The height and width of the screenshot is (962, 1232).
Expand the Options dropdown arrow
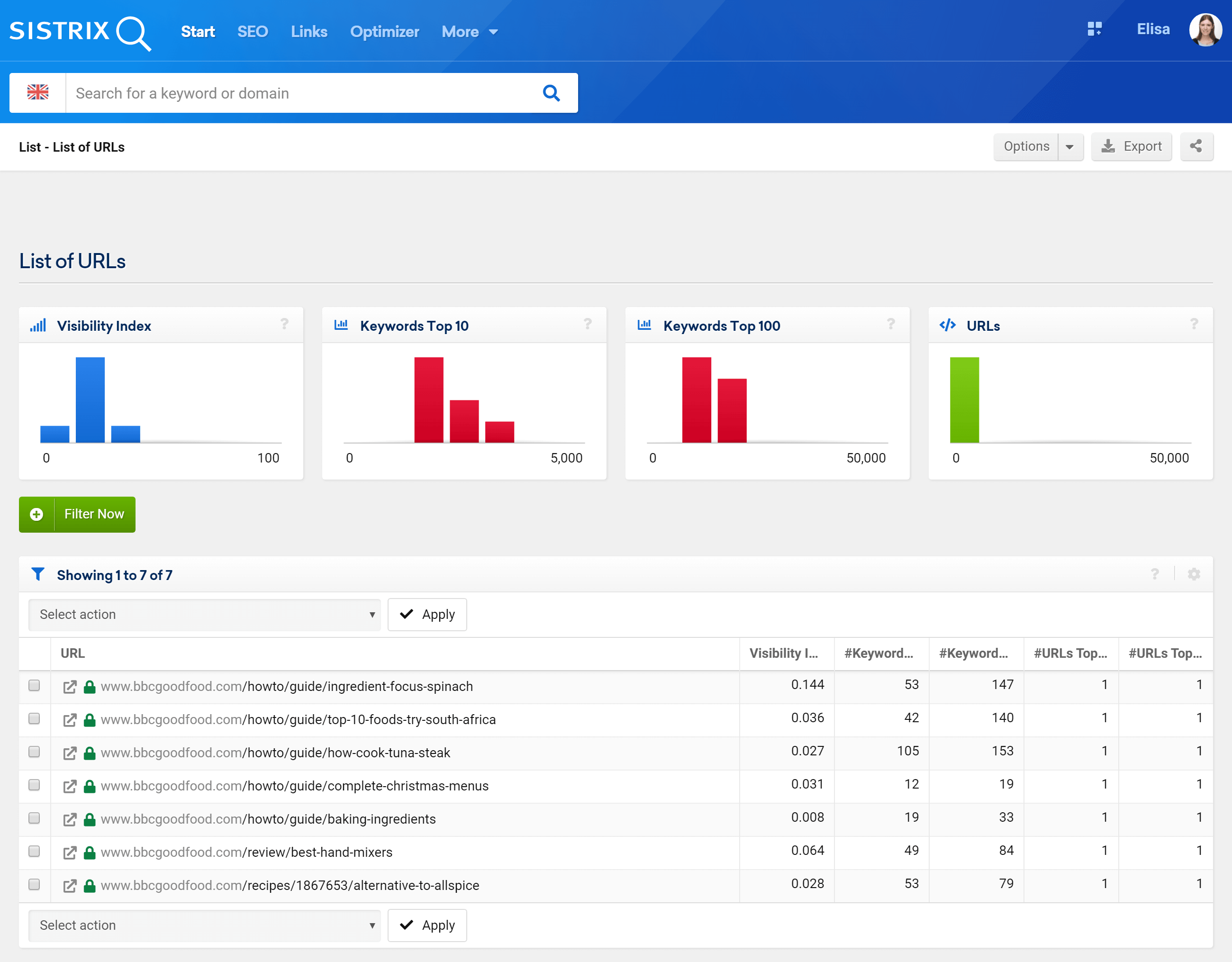[x=1070, y=147]
